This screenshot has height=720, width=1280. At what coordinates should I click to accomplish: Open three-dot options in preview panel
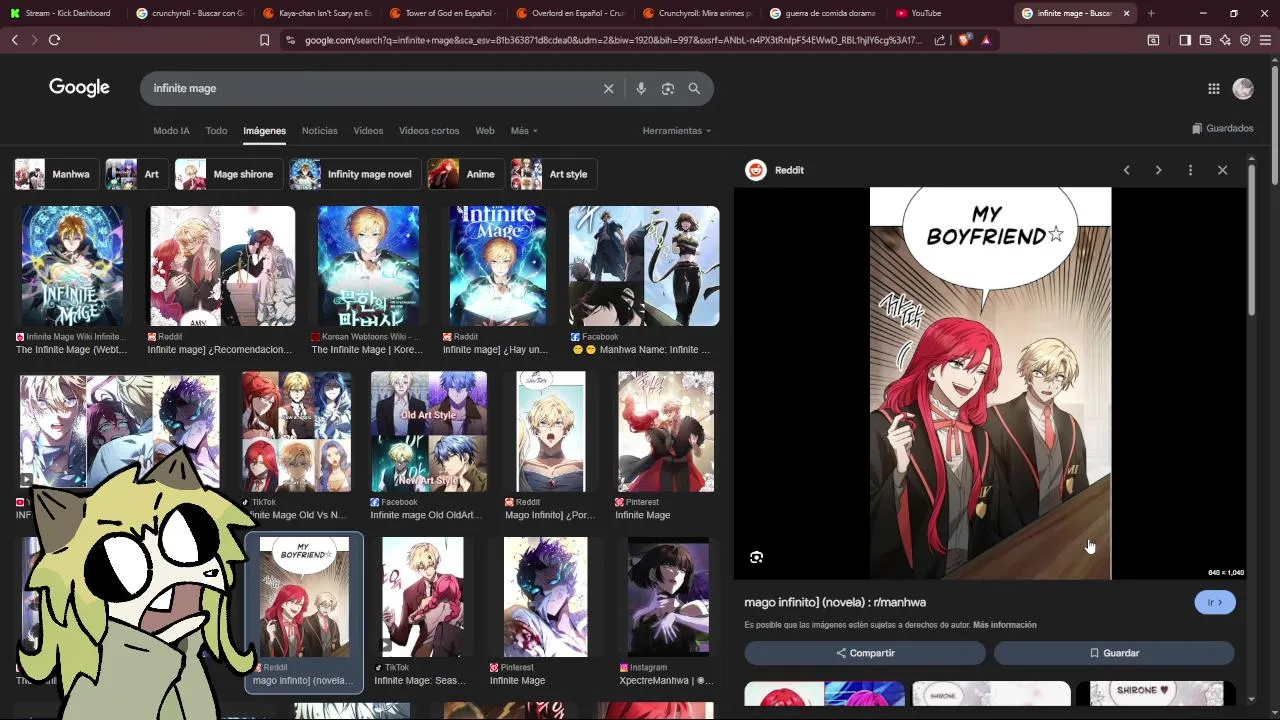click(1190, 170)
